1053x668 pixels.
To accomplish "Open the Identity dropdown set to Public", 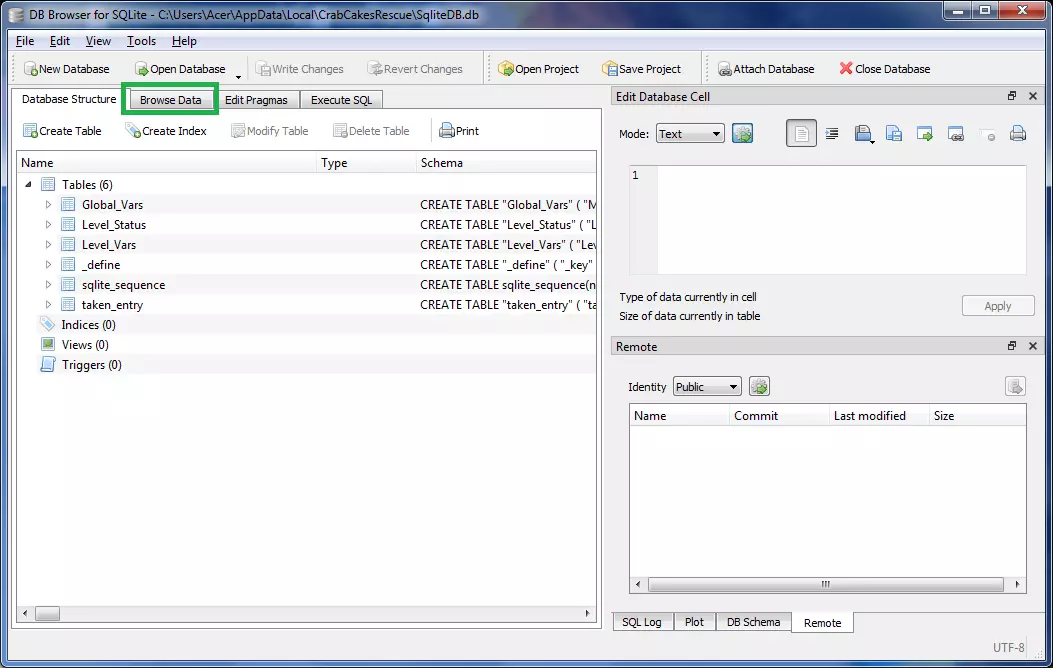I will (x=706, y=387).
